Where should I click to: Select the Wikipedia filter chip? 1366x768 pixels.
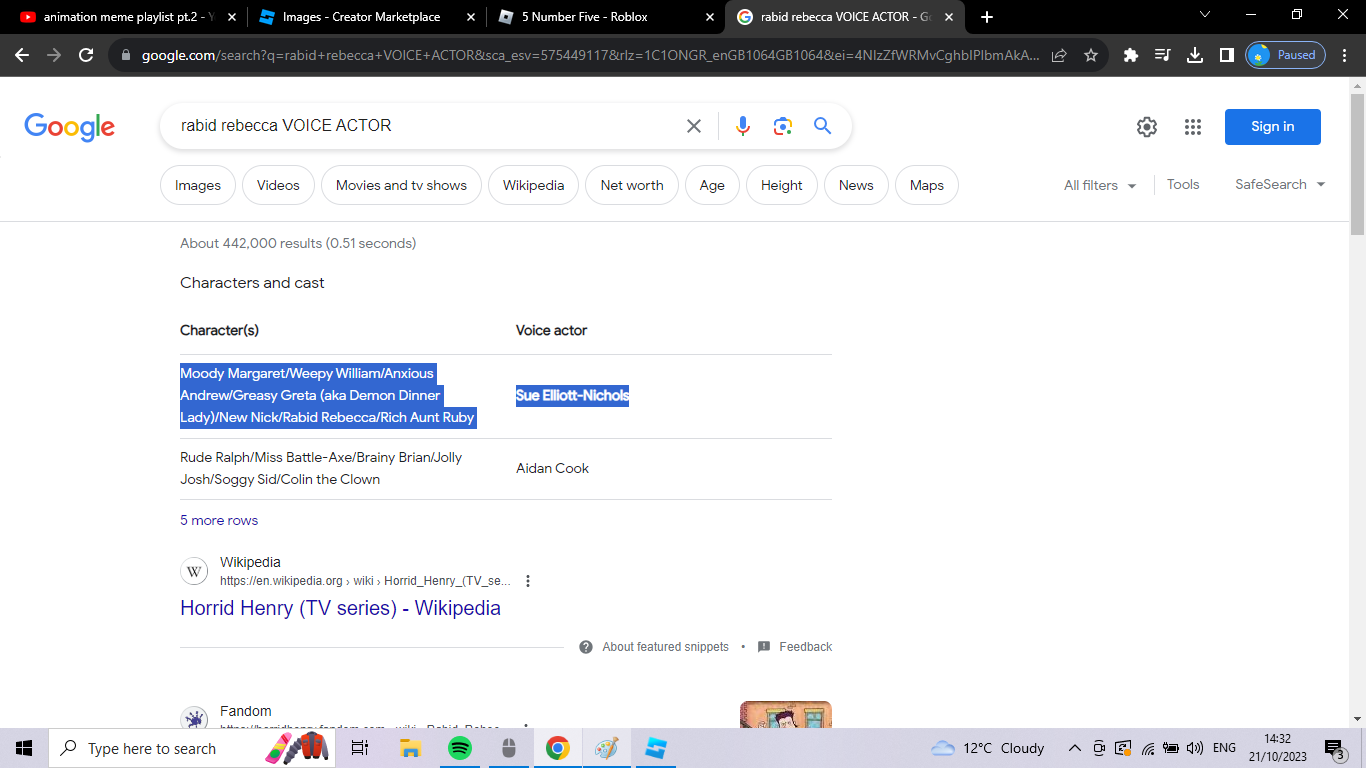pyautogui.click(x=533, y=185)
